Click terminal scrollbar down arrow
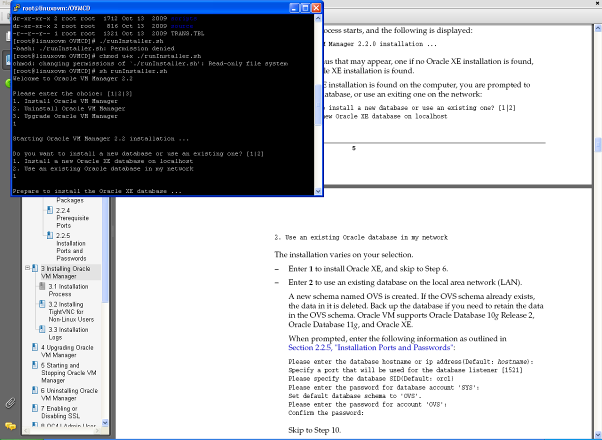Image resolution: width=602 pixels, height=440 pixels. point(318,191)
